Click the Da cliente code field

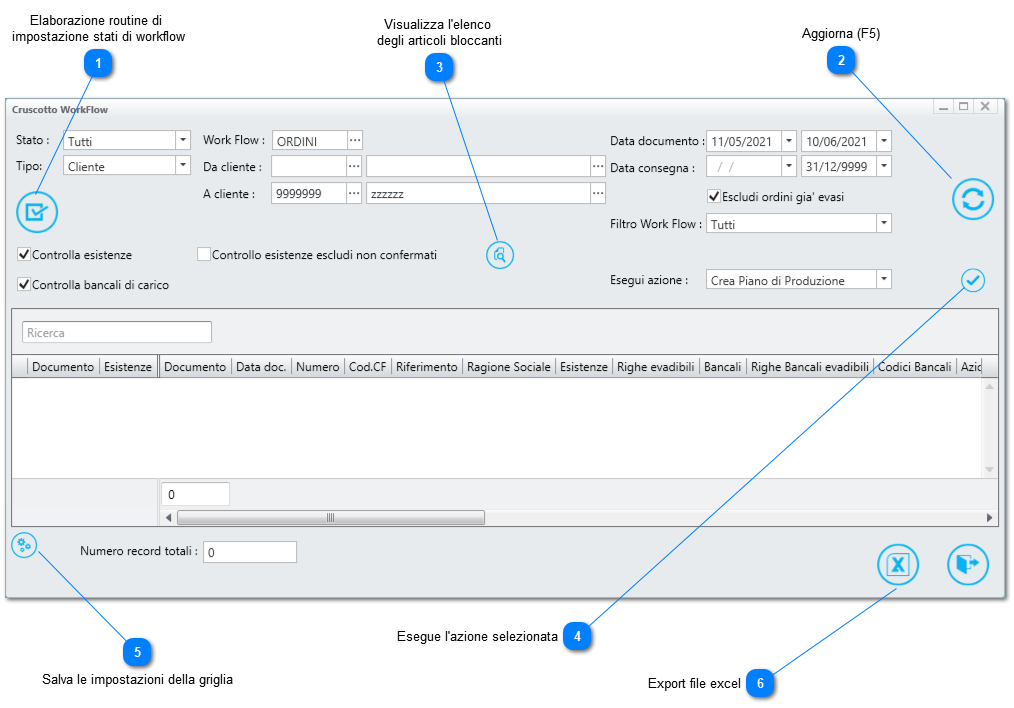[309, 166]
